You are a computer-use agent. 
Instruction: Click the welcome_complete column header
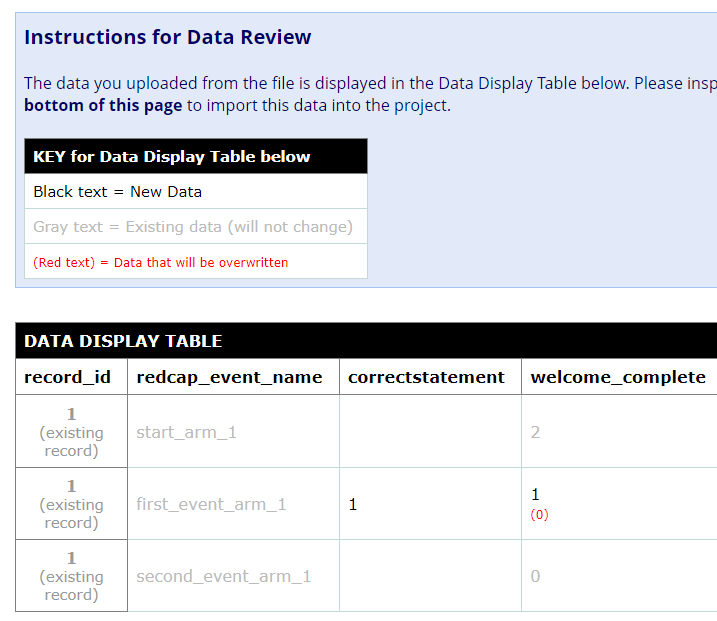pos(617,377)
